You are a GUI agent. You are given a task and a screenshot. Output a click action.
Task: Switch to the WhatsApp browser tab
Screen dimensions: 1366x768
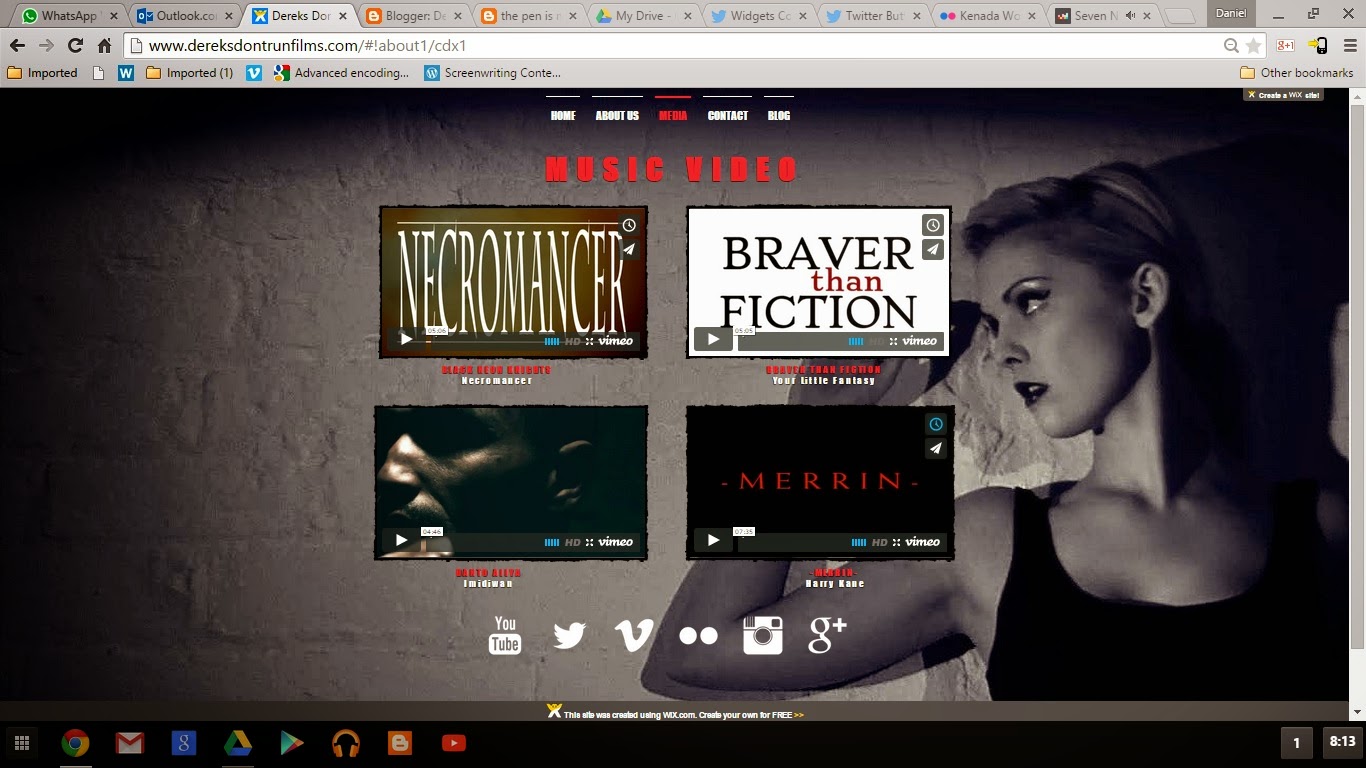point(69,16)
